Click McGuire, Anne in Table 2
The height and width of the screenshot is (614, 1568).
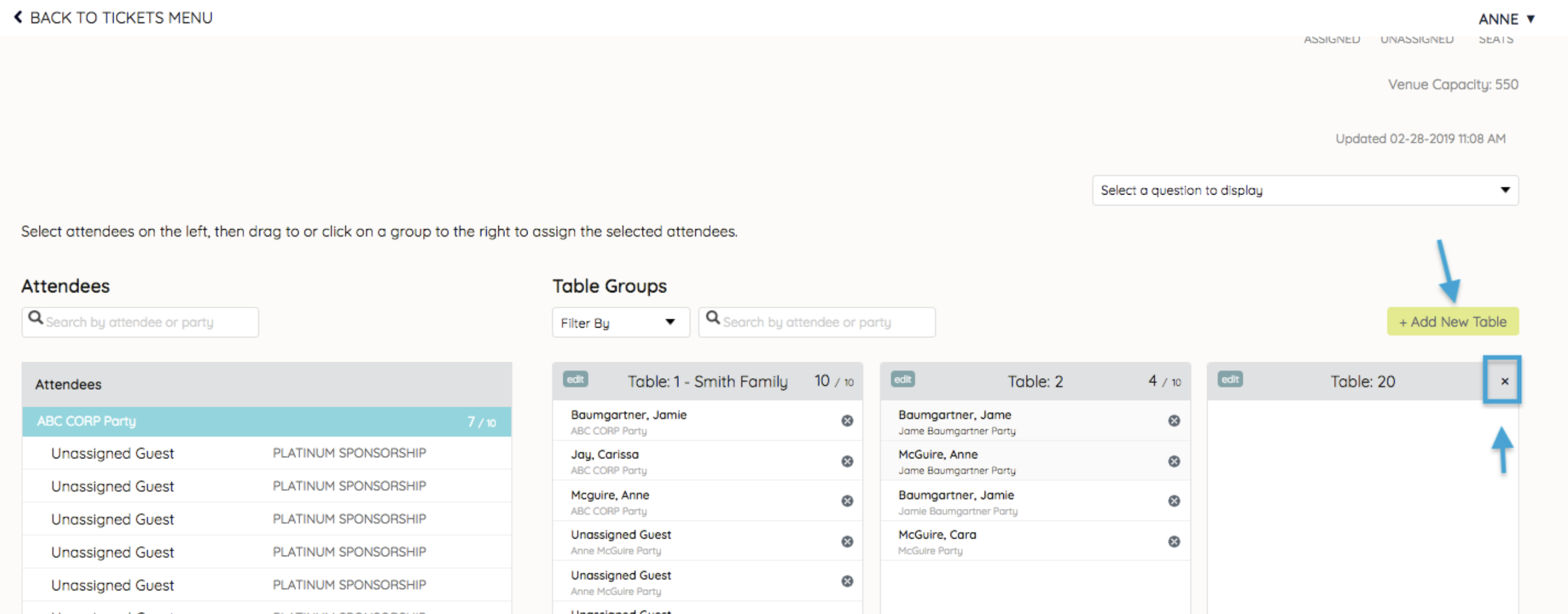pyautogui.click(x=937, y=454)
